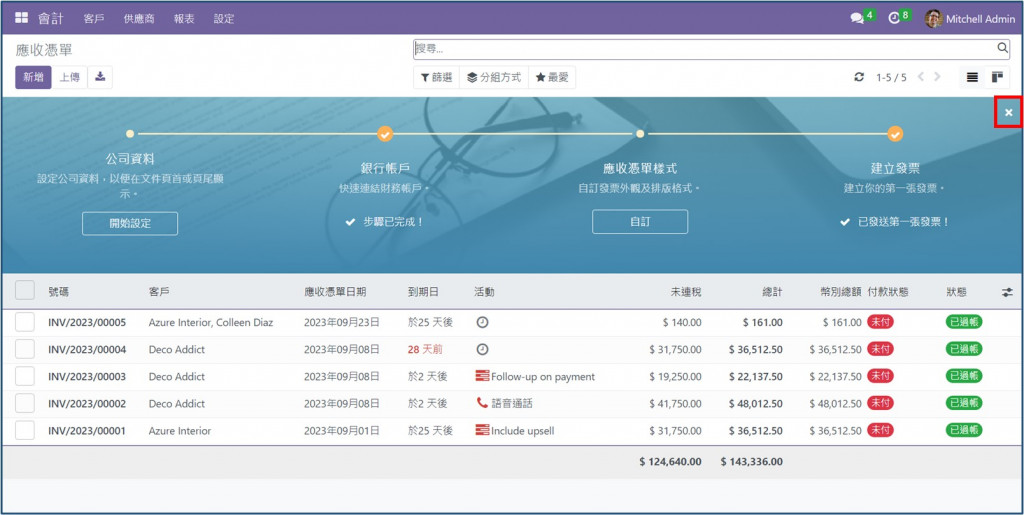Open the 報表 menu

point(184,19)
